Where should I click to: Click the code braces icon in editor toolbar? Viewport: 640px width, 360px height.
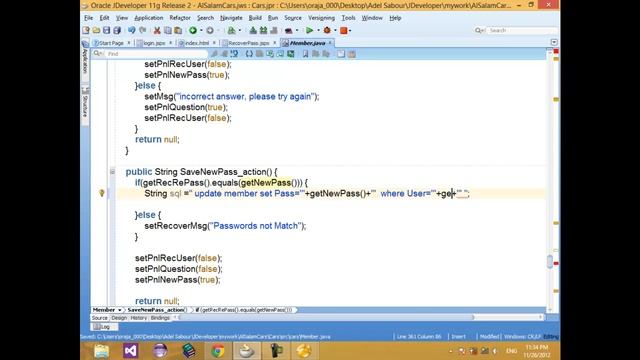(249, 54)
